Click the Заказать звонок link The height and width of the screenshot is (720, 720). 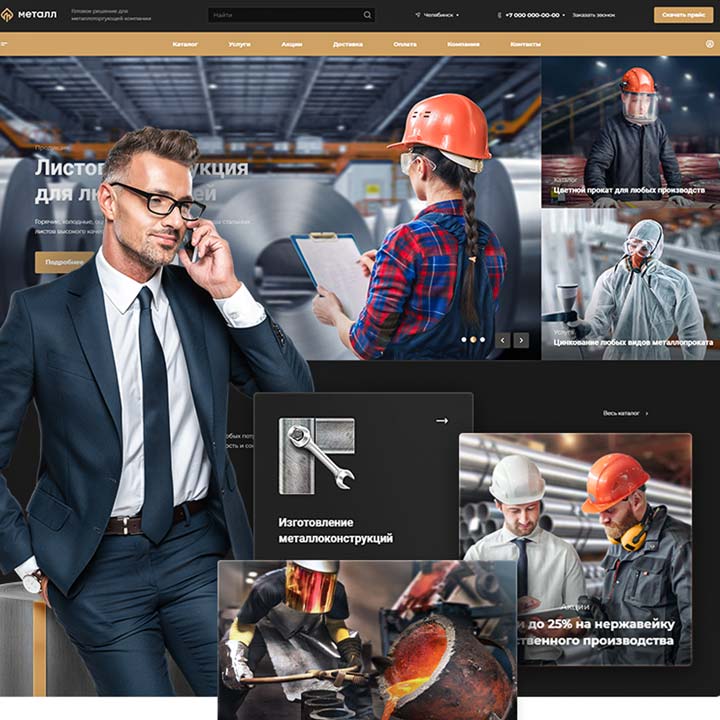(594, 15)
